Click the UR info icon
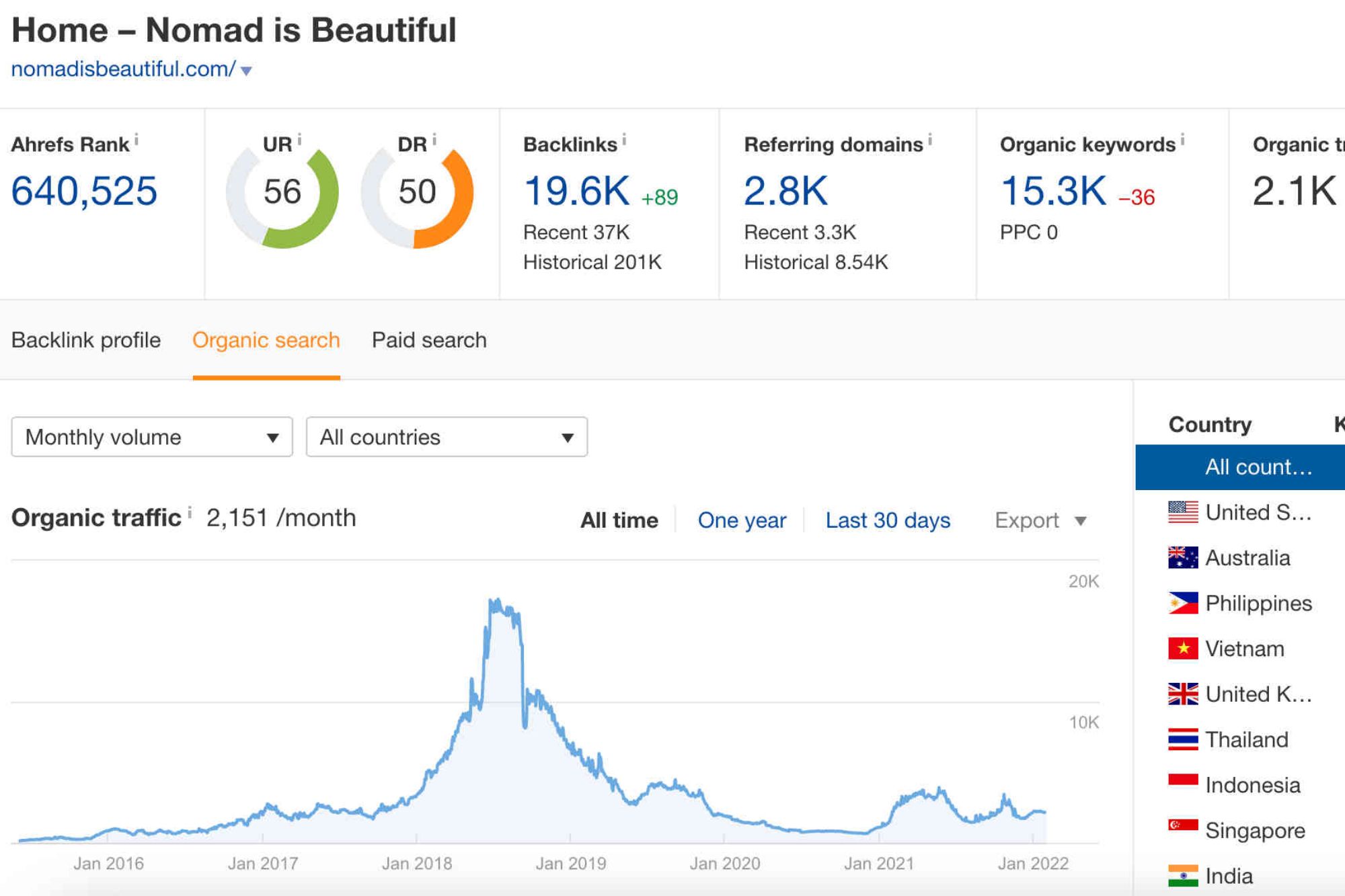 pyautogui.click(x=299, y=140)
